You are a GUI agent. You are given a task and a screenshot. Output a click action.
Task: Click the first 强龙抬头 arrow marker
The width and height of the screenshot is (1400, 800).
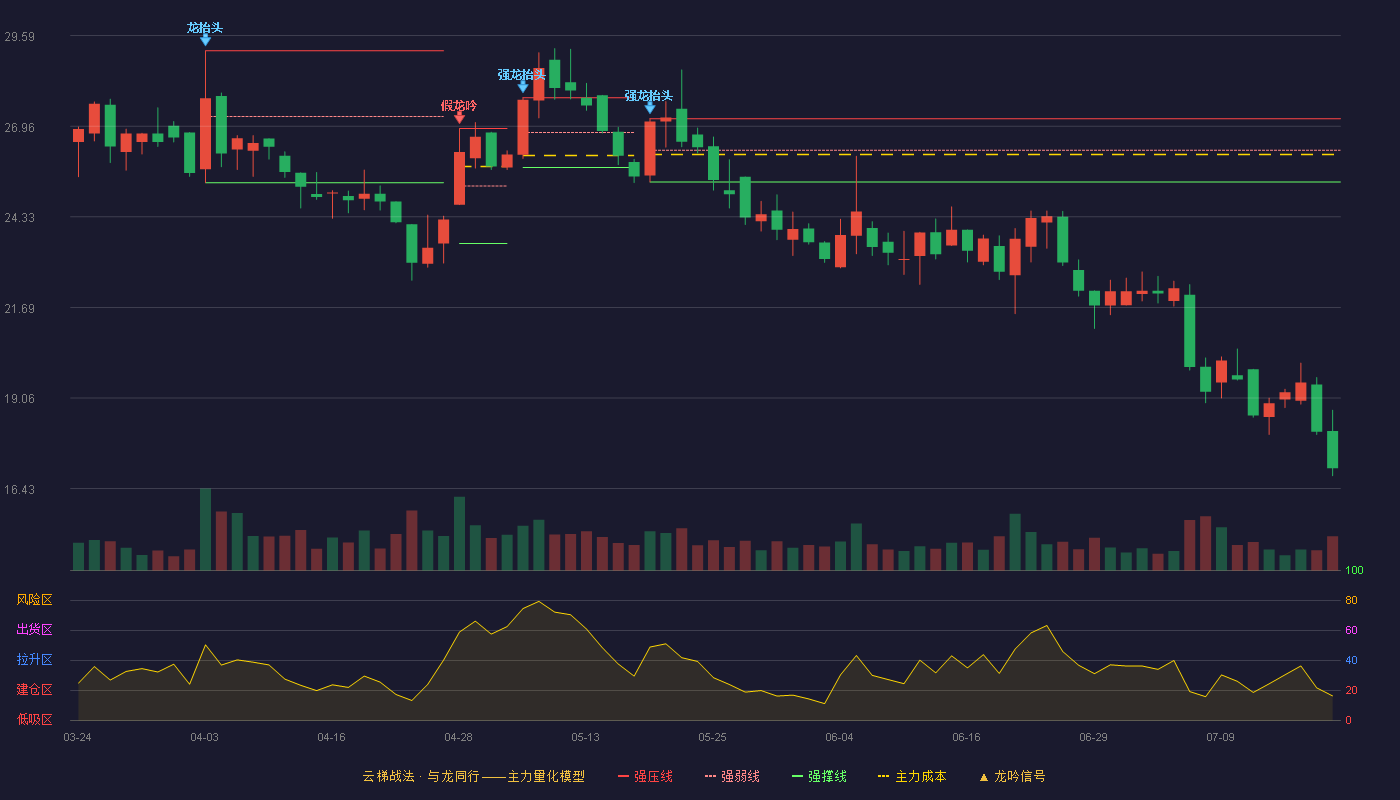(x=523, y=87)
